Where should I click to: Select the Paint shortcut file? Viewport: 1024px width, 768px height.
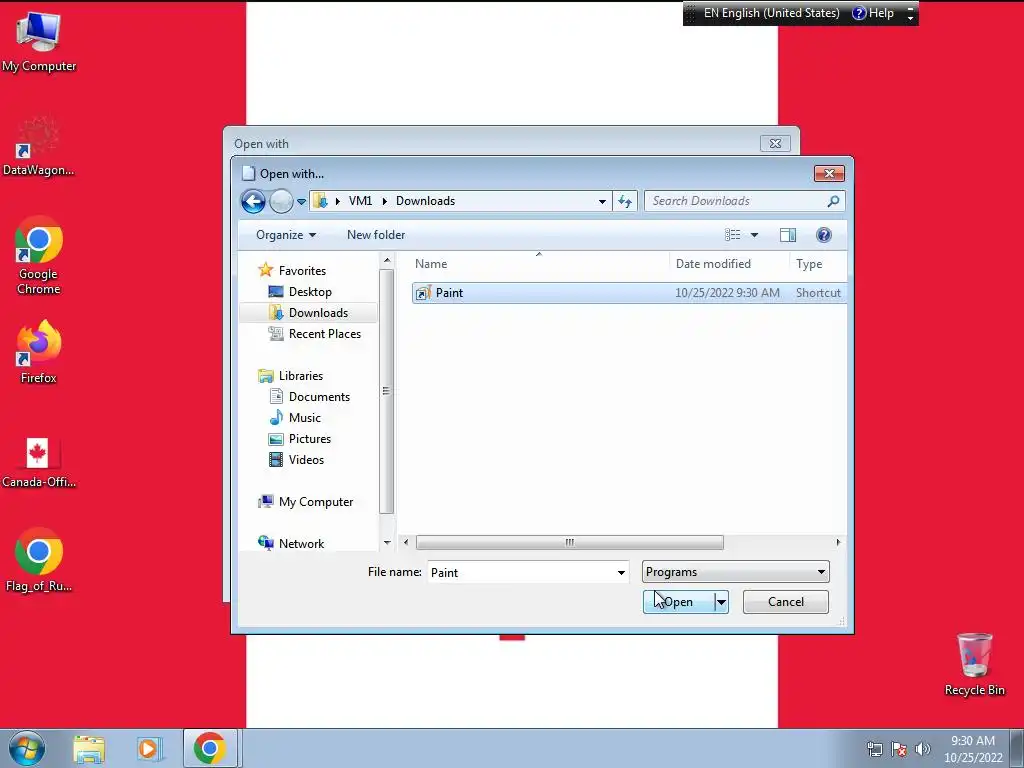click(x=629, y=293)
